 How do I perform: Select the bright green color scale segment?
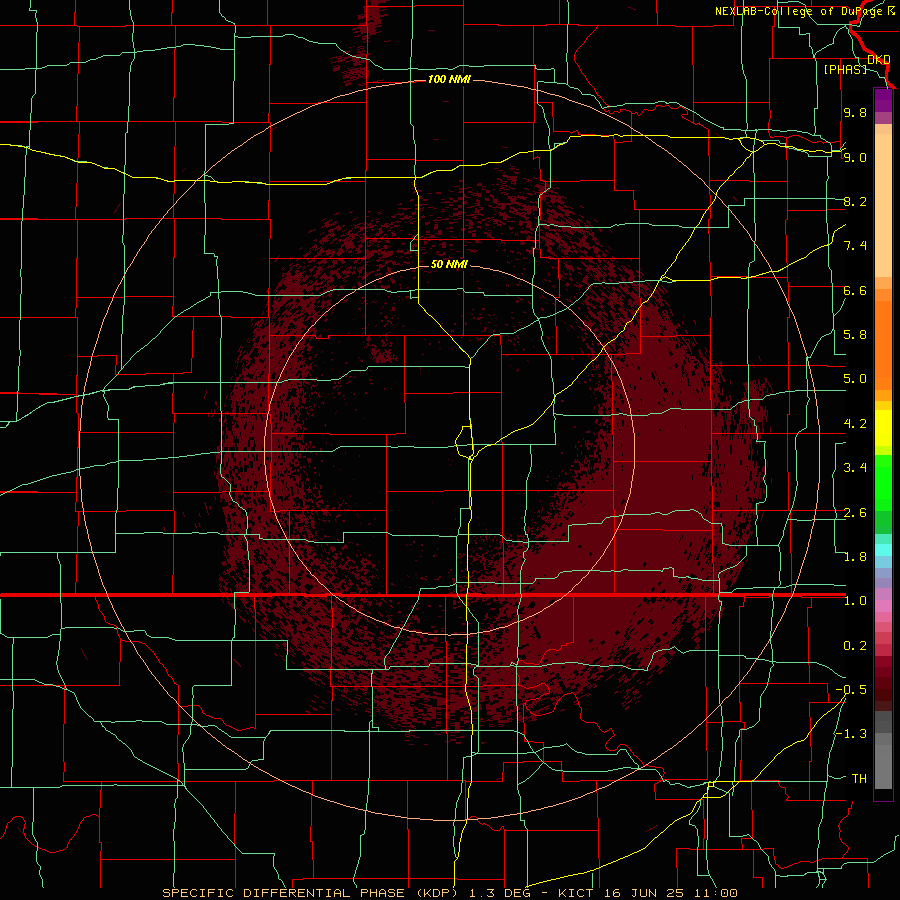tap(883, 484)
